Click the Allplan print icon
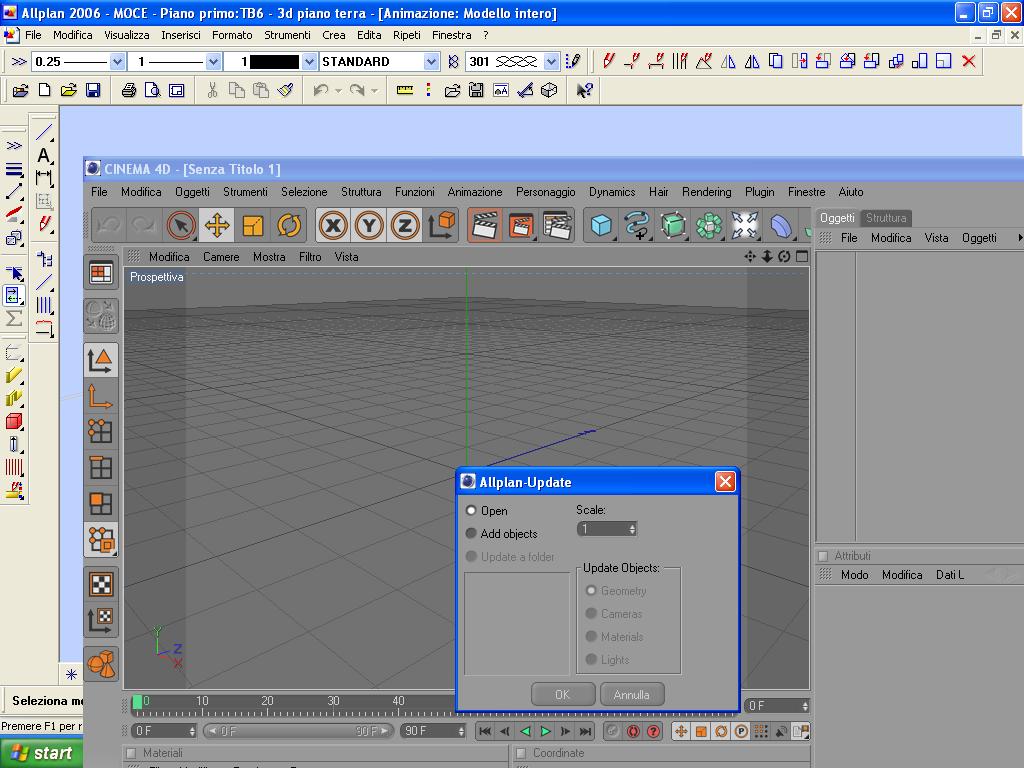1024x768 pixels. 128,90
